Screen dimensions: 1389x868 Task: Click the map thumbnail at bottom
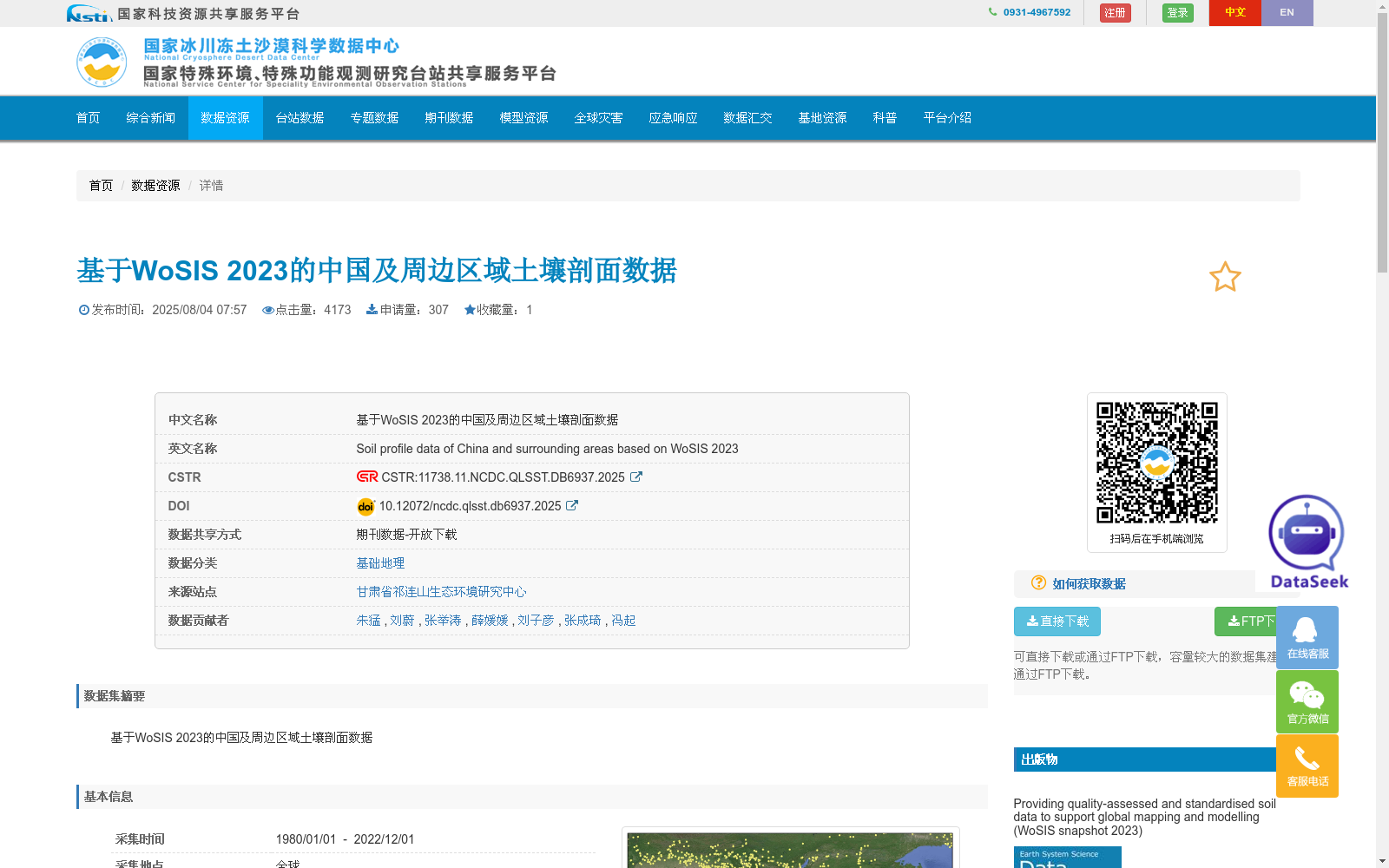pos(790,851)
